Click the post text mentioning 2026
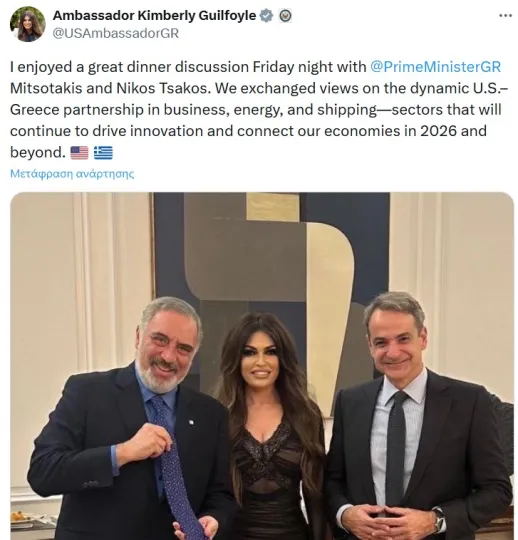 (248, 131)
